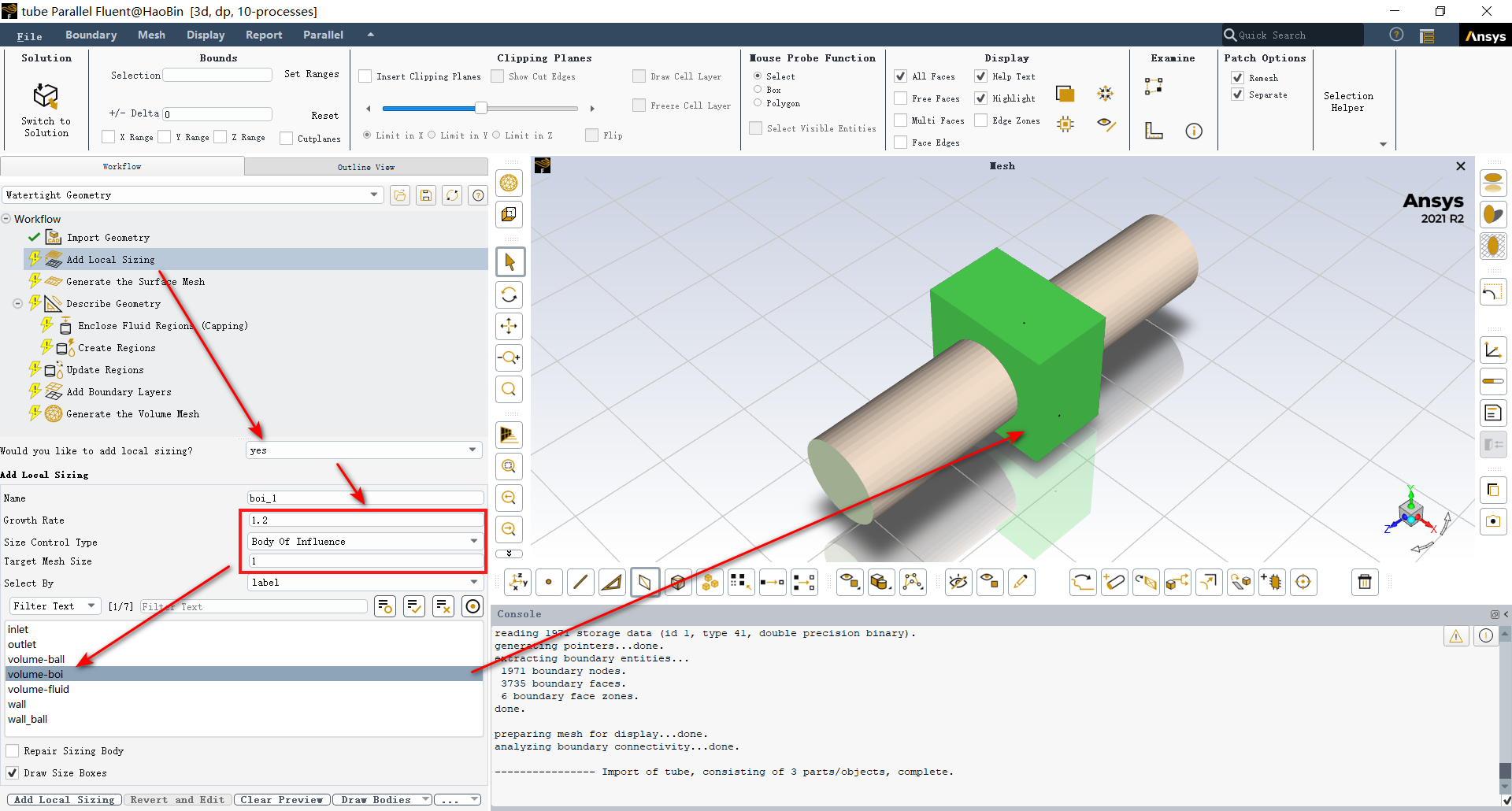Click the slider's left arrow stepper
This screenshot has width=1512, height=811.
(x=369, y=109)
